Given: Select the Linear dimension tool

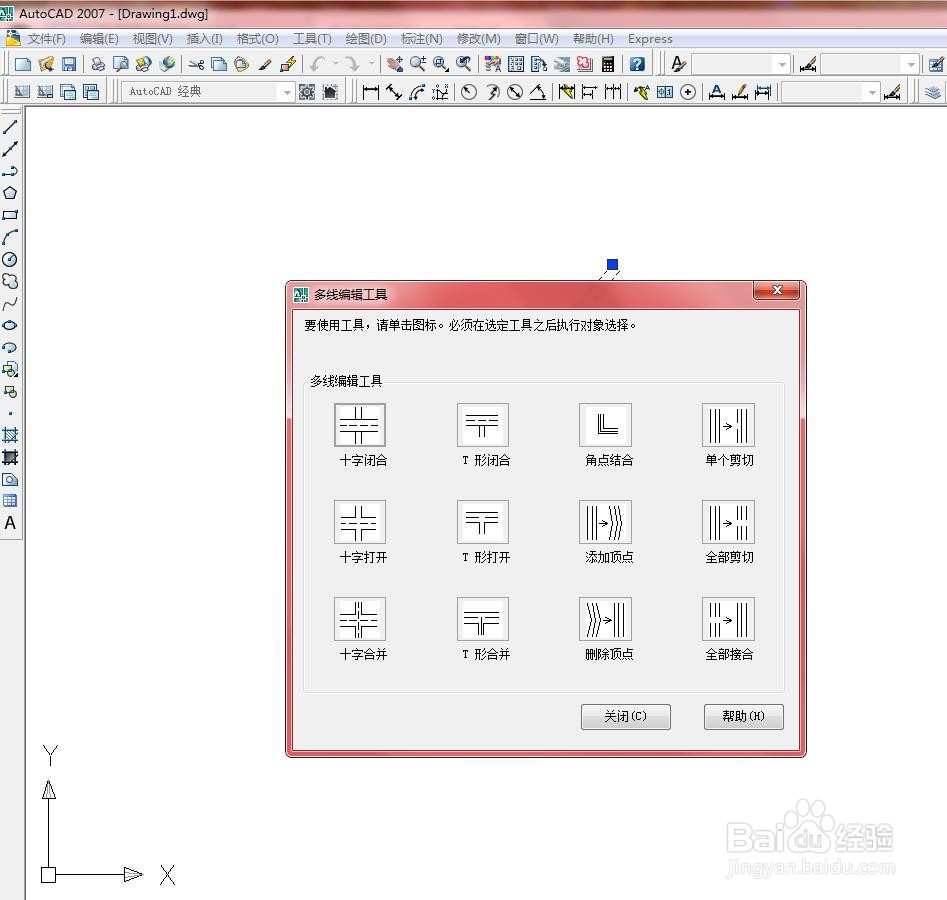Looking at the screenshot, I should point(370,92).
